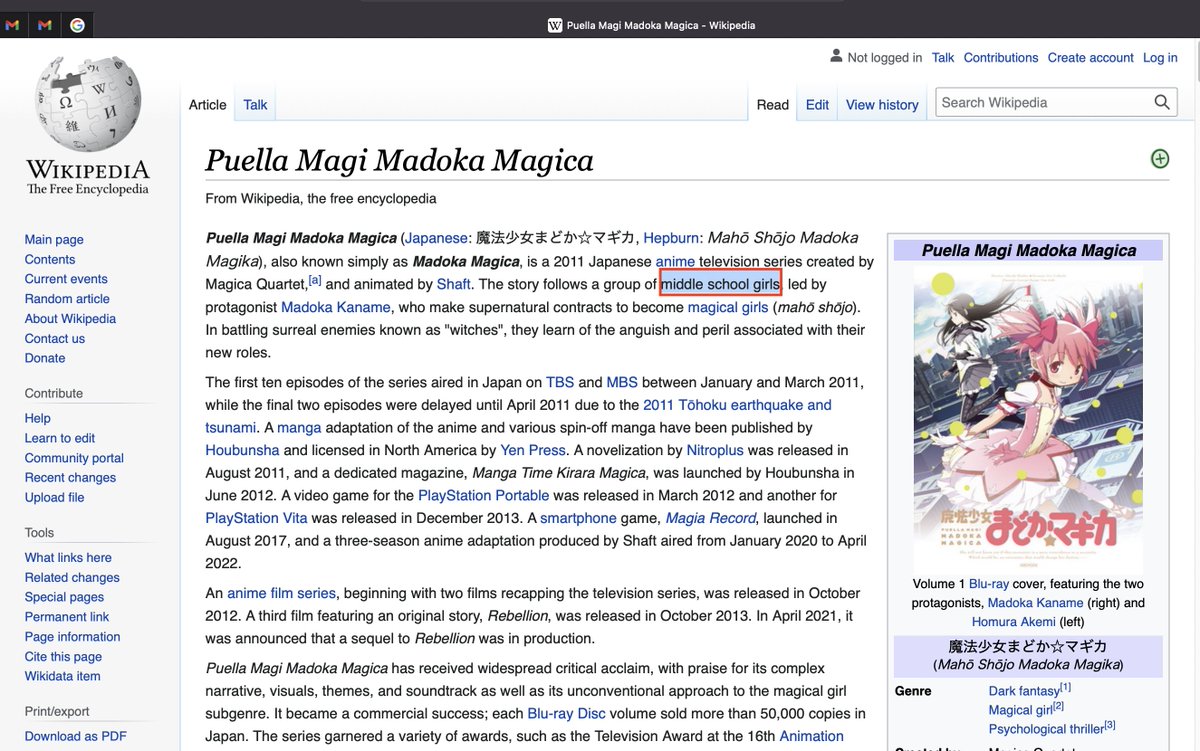View Recent changes
This screenshot has height=751, width=1200.
click(70, 478)
